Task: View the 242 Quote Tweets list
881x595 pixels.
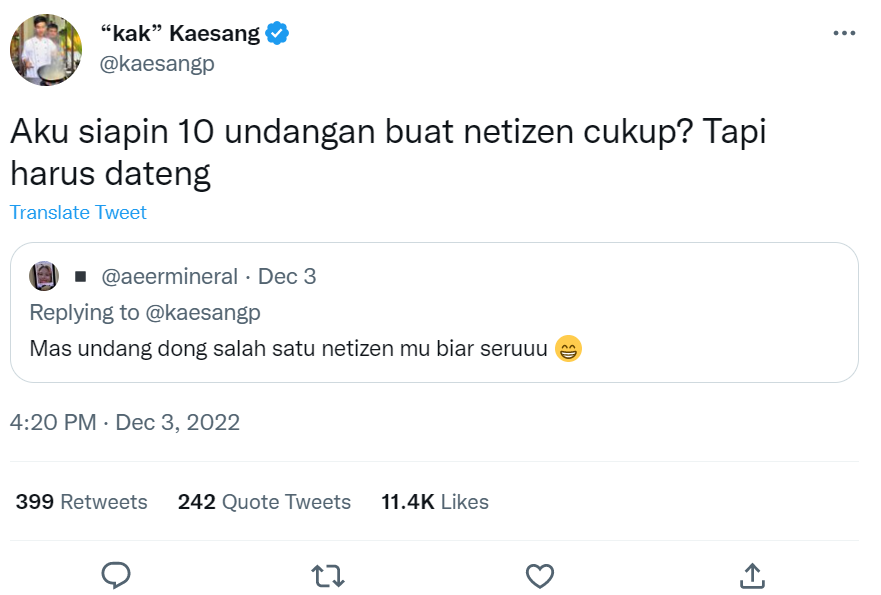Action: [x=264, y=502]
